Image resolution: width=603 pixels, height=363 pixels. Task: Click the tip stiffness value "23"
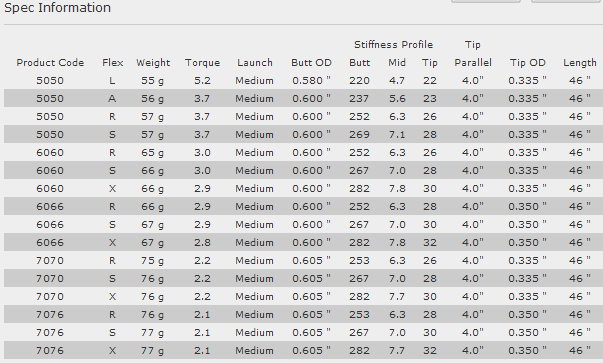point(430,99)
